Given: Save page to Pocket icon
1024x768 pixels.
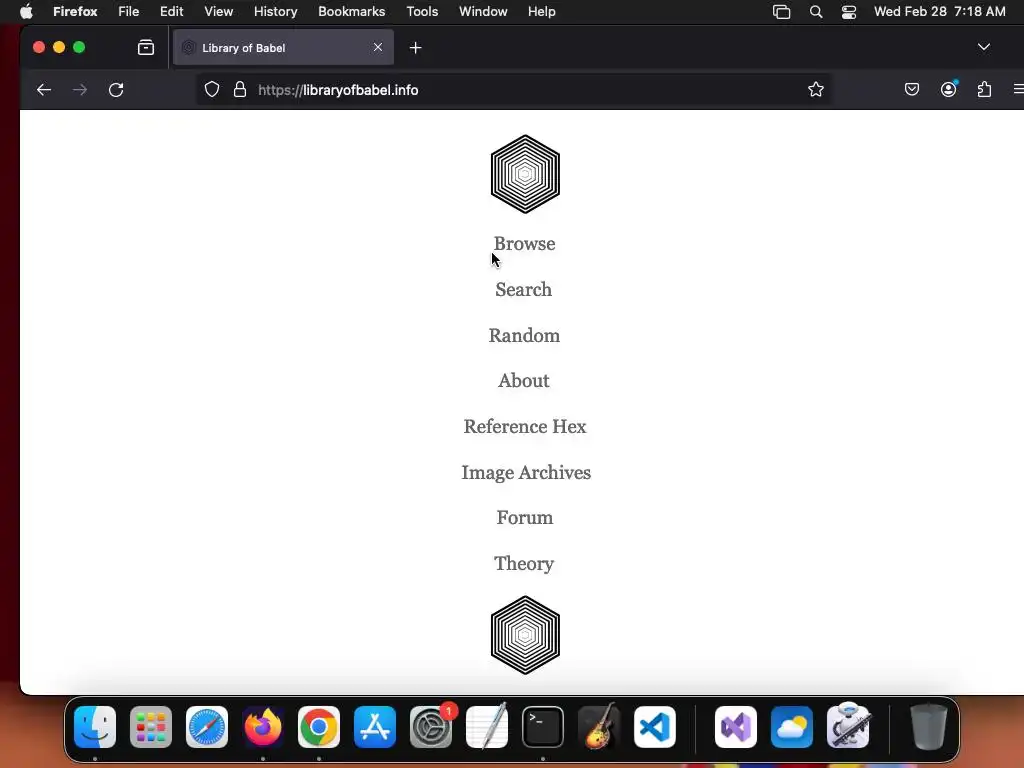Looking at the screenshot, I should [x=912, y=89].
